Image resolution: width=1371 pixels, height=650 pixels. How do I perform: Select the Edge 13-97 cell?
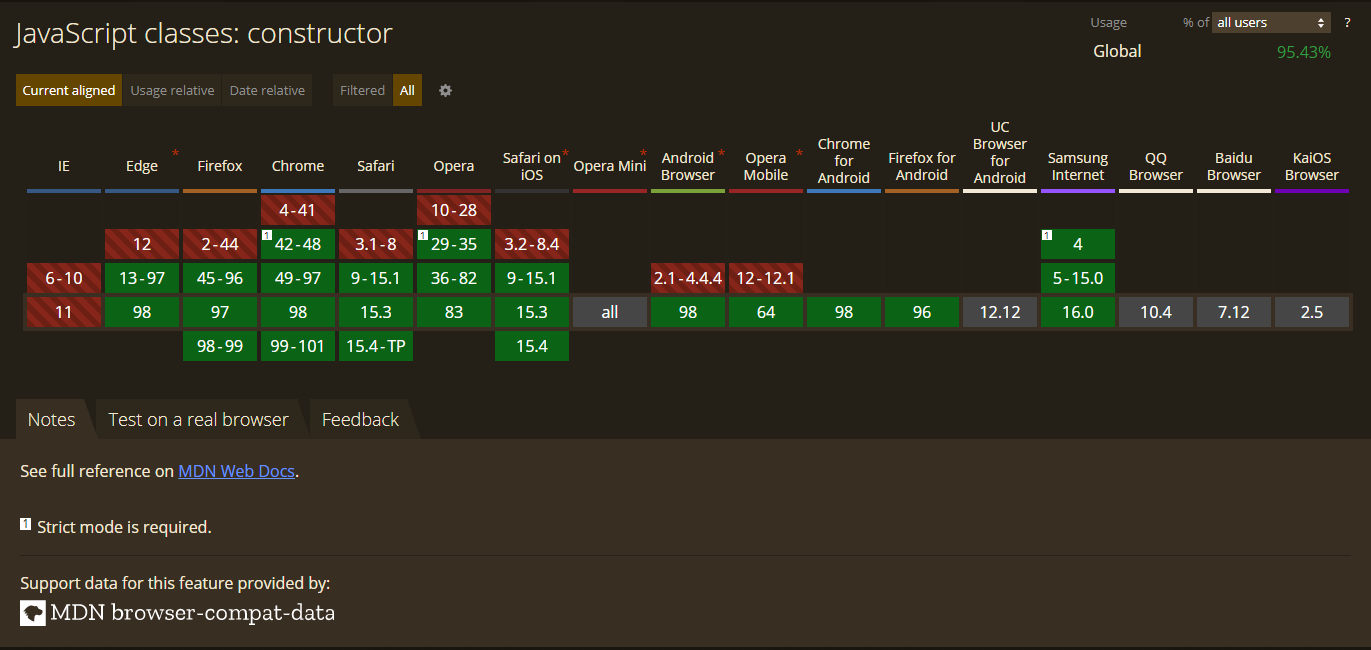click(142, 278)
